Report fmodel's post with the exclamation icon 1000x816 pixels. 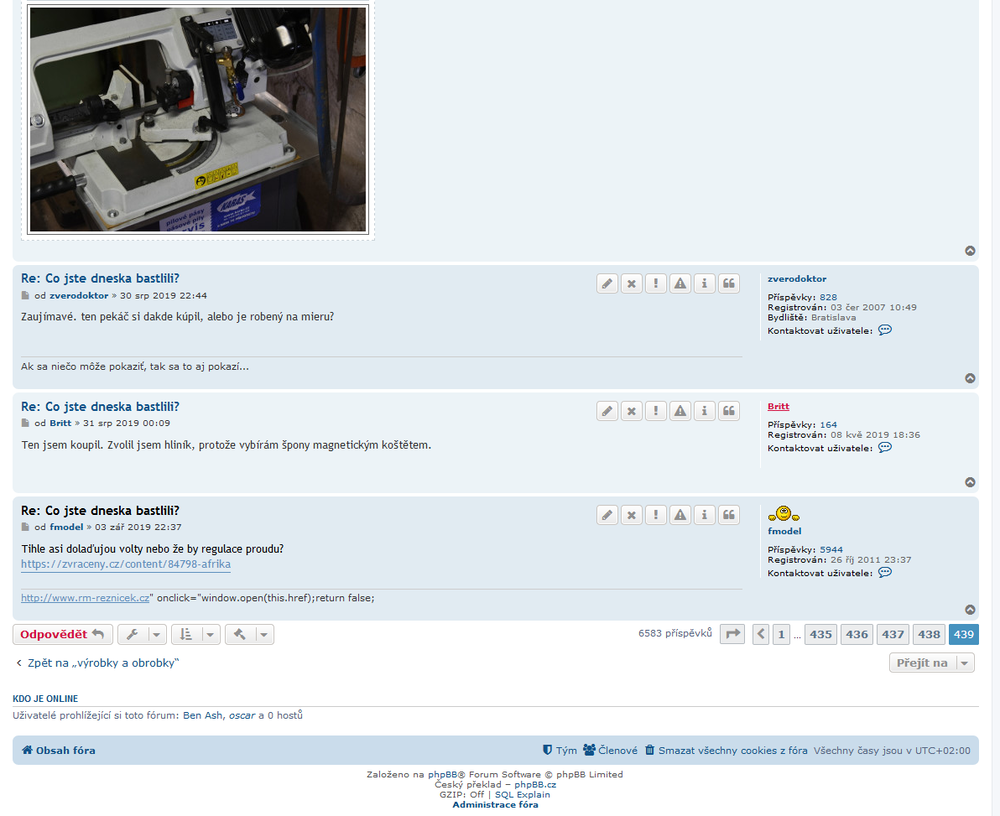tap(655, 515)
